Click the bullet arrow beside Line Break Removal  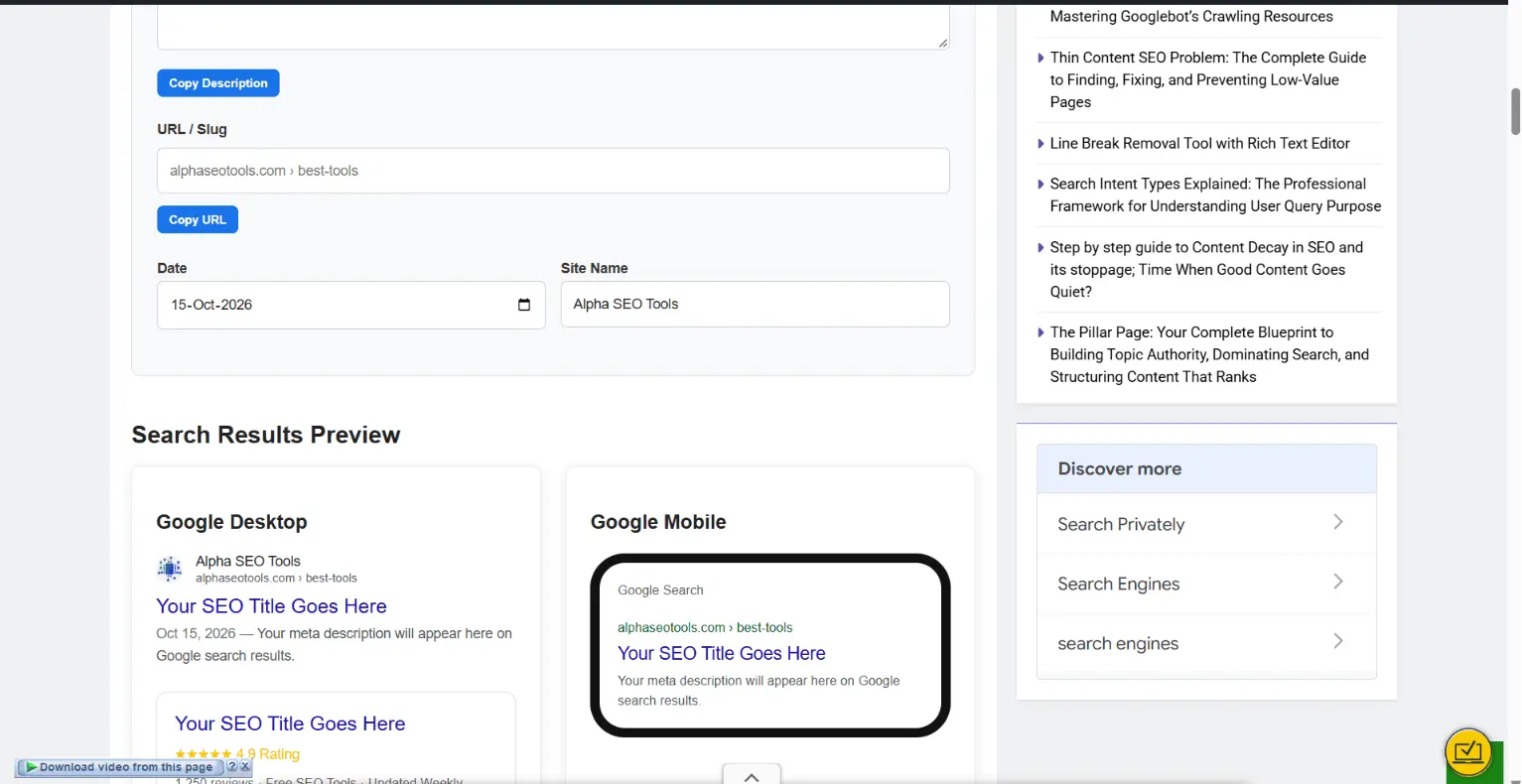coord(1040,144)
